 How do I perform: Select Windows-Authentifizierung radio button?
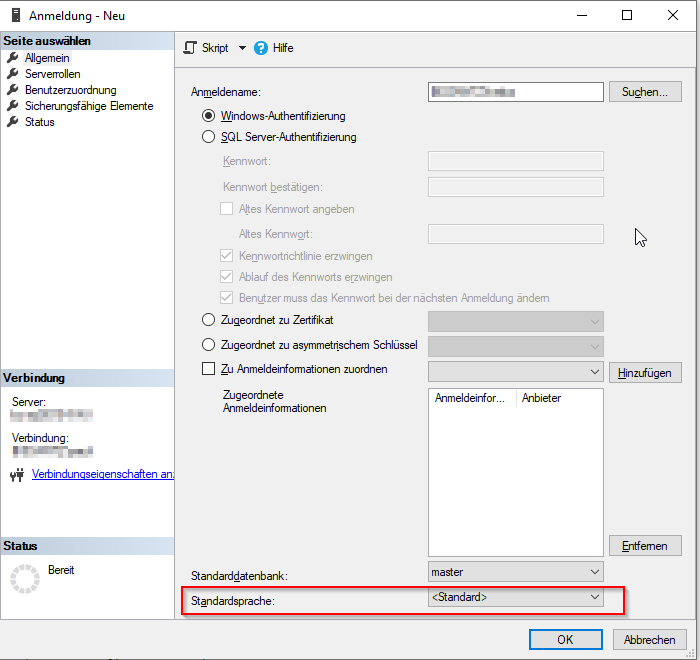pos(209,116)
